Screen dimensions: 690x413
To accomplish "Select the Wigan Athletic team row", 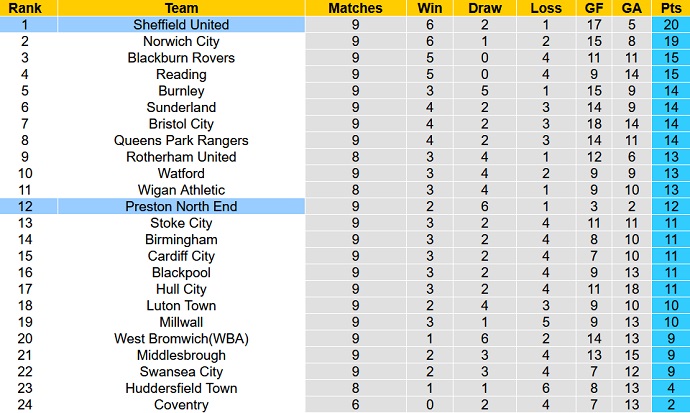I will 181,190.
